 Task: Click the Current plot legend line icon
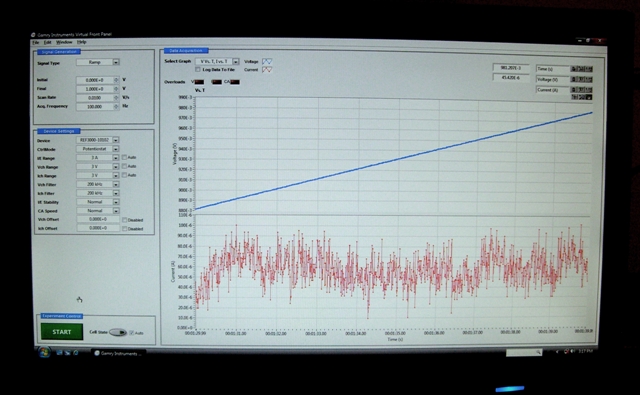click(267, 70)
